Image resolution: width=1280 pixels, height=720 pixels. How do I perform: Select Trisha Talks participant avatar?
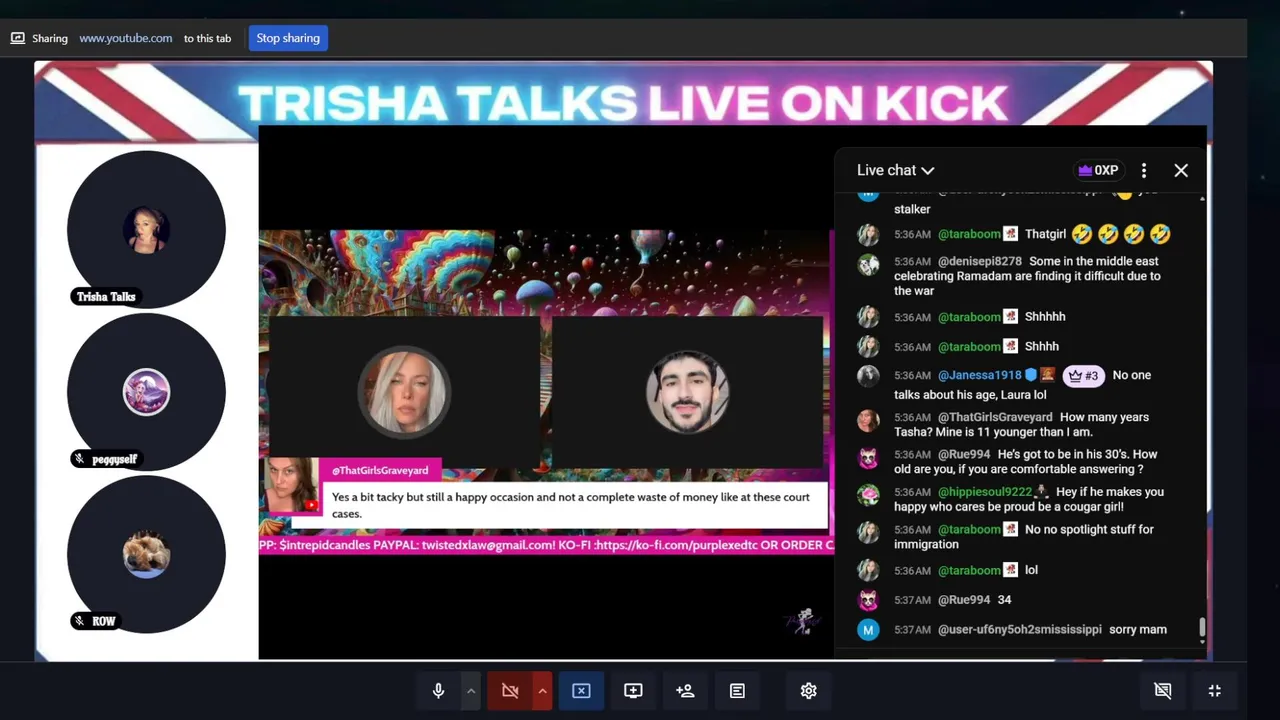(146, 230)
